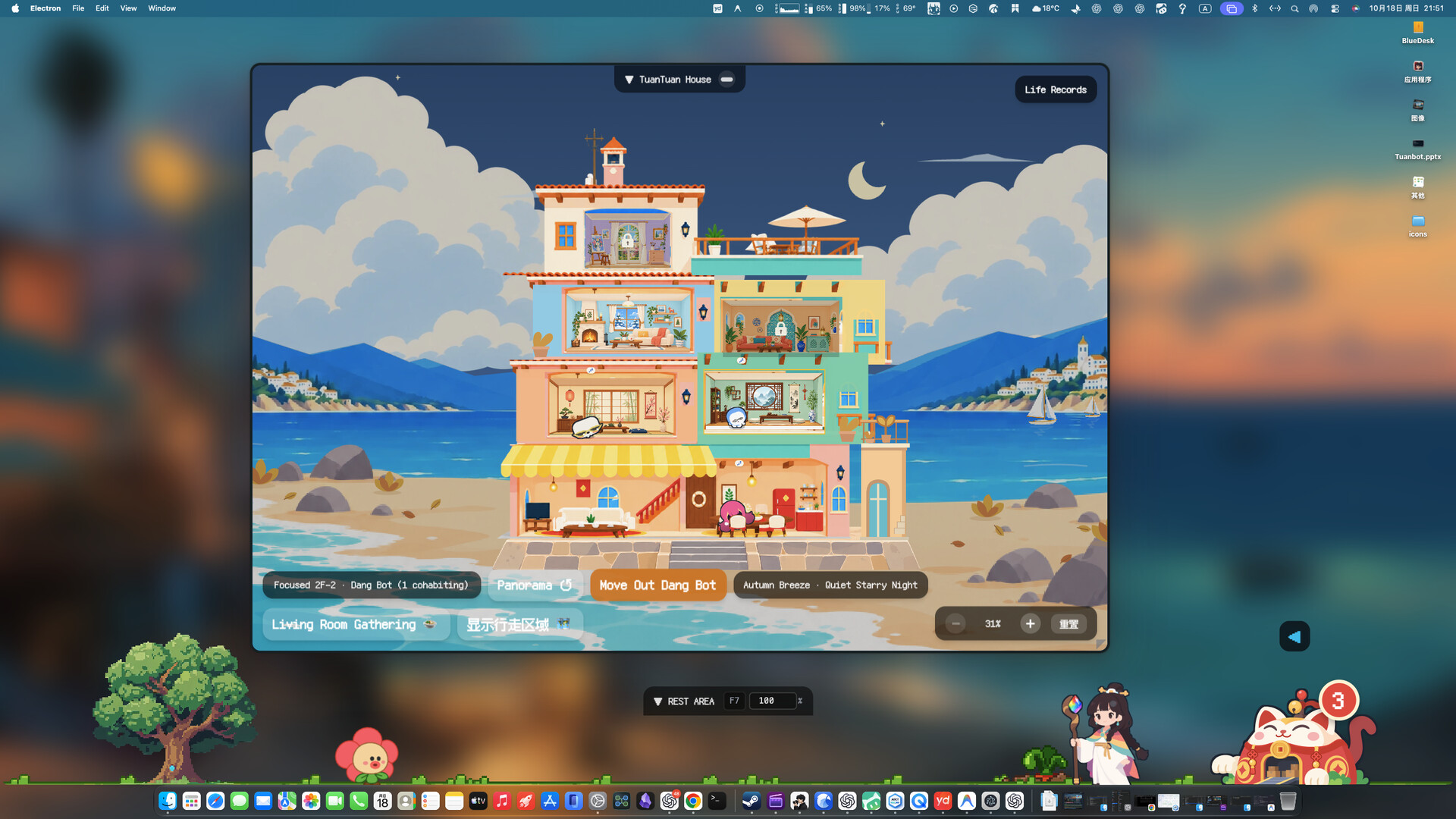Open the icons folder on the desktop
Screen dimensions: 1456x819
[1418, 226]
